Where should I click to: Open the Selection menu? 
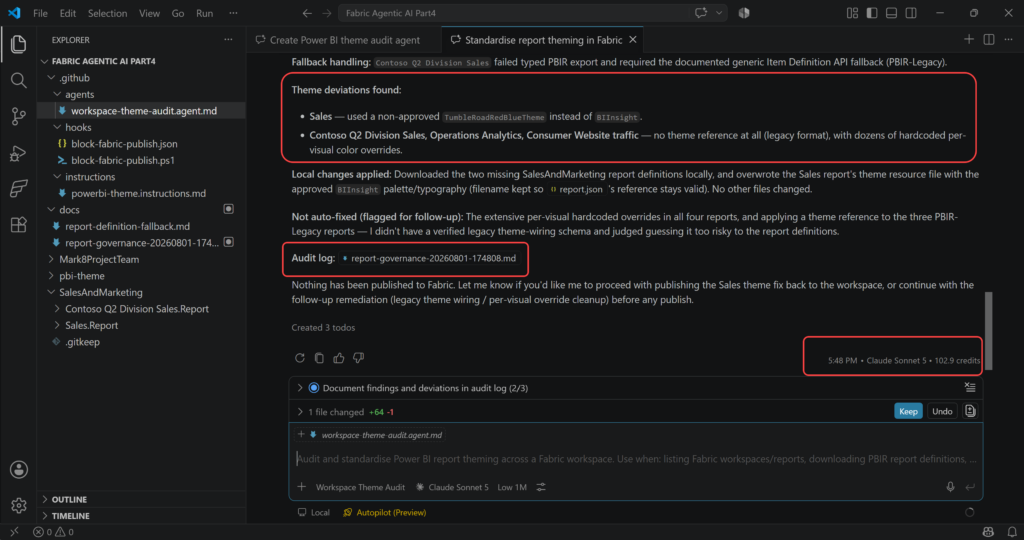(107, 13)
